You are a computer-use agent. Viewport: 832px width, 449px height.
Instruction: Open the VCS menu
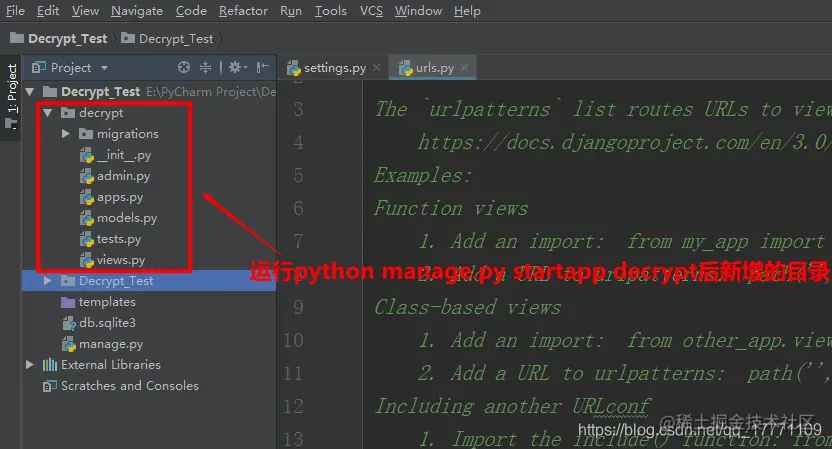click(x=371, y=11)
